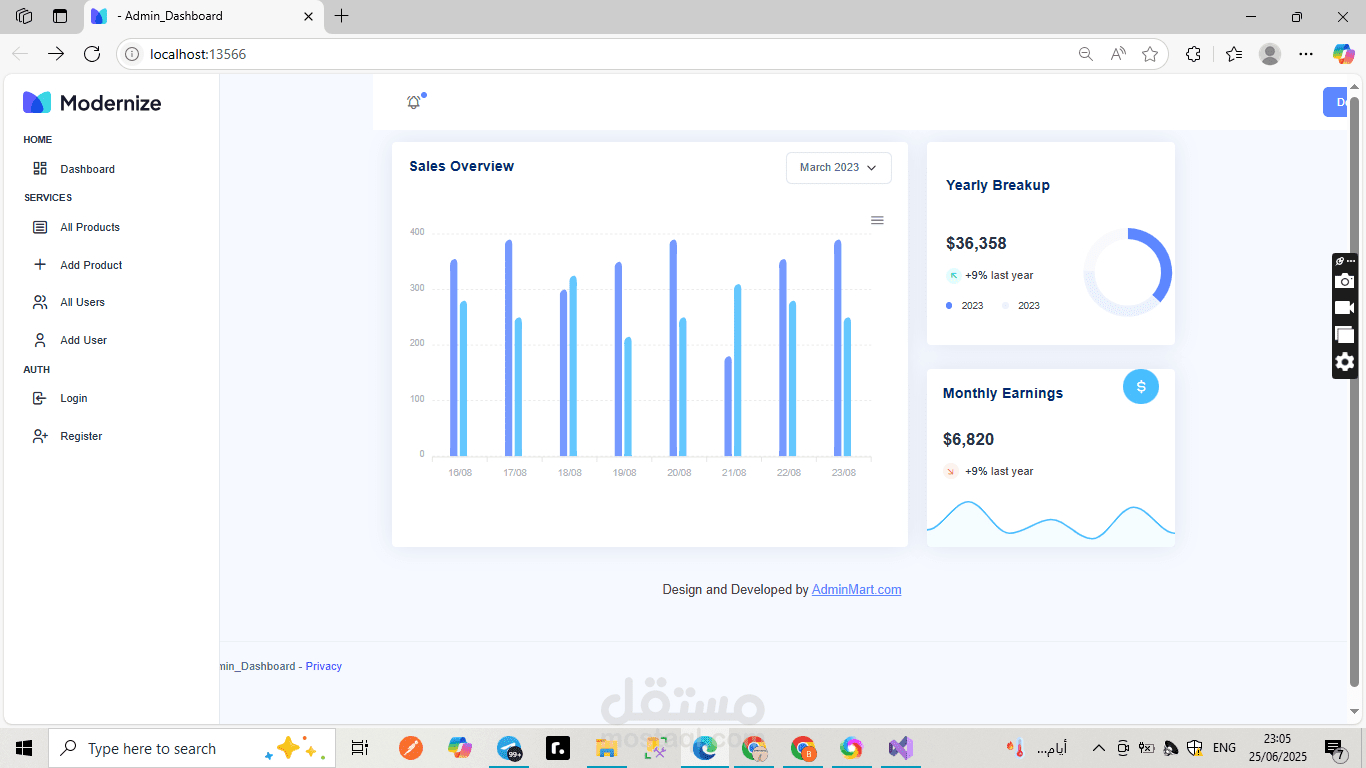The image size is (1366, 768).
Task: Click the video record icon on side overlay
Action: click(1344, 308)
